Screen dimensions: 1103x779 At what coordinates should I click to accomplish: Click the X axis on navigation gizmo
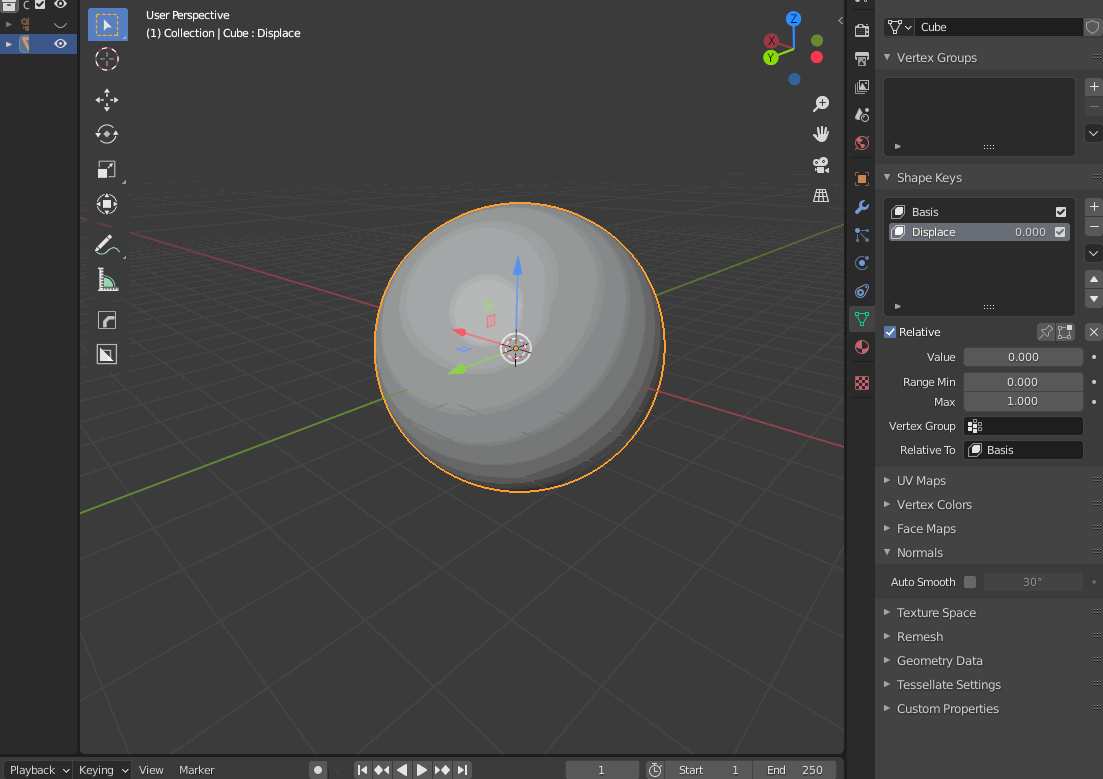tap(772, 41)
